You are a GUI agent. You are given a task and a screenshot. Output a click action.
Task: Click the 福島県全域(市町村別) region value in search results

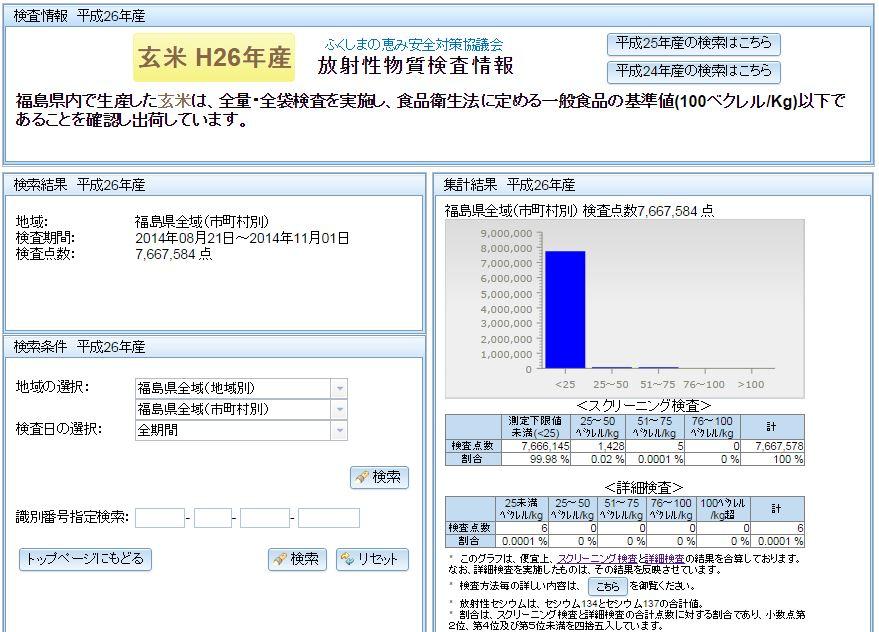click(x=202, y=222)
